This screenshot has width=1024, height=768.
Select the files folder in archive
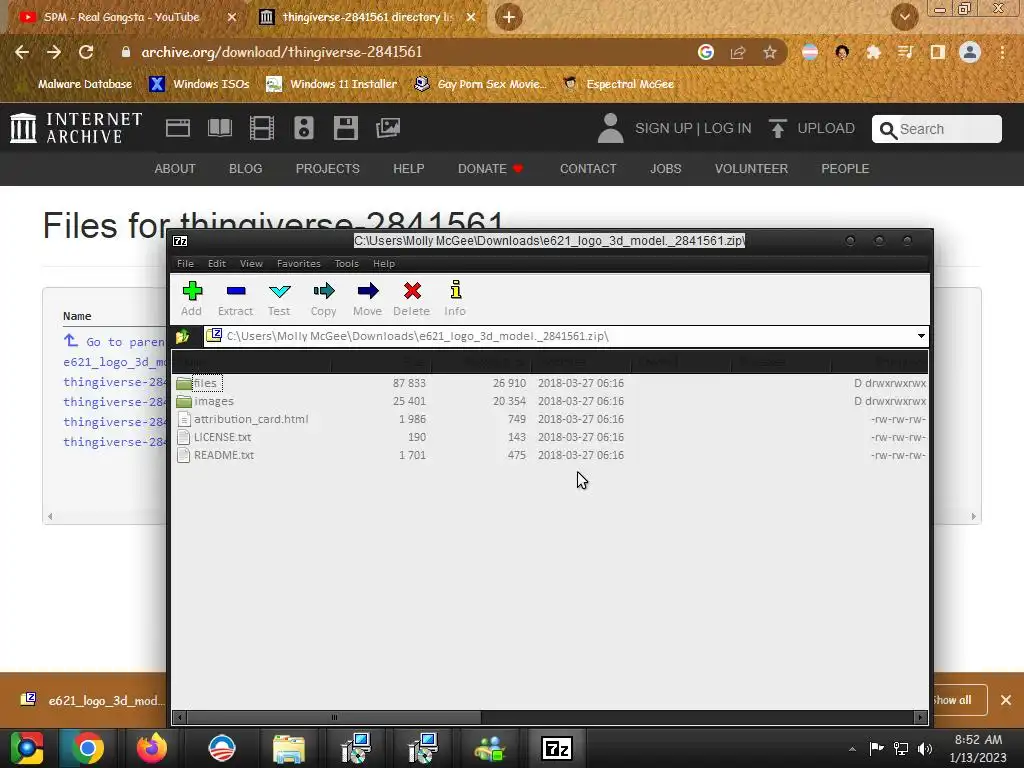[x=205, y=383]
